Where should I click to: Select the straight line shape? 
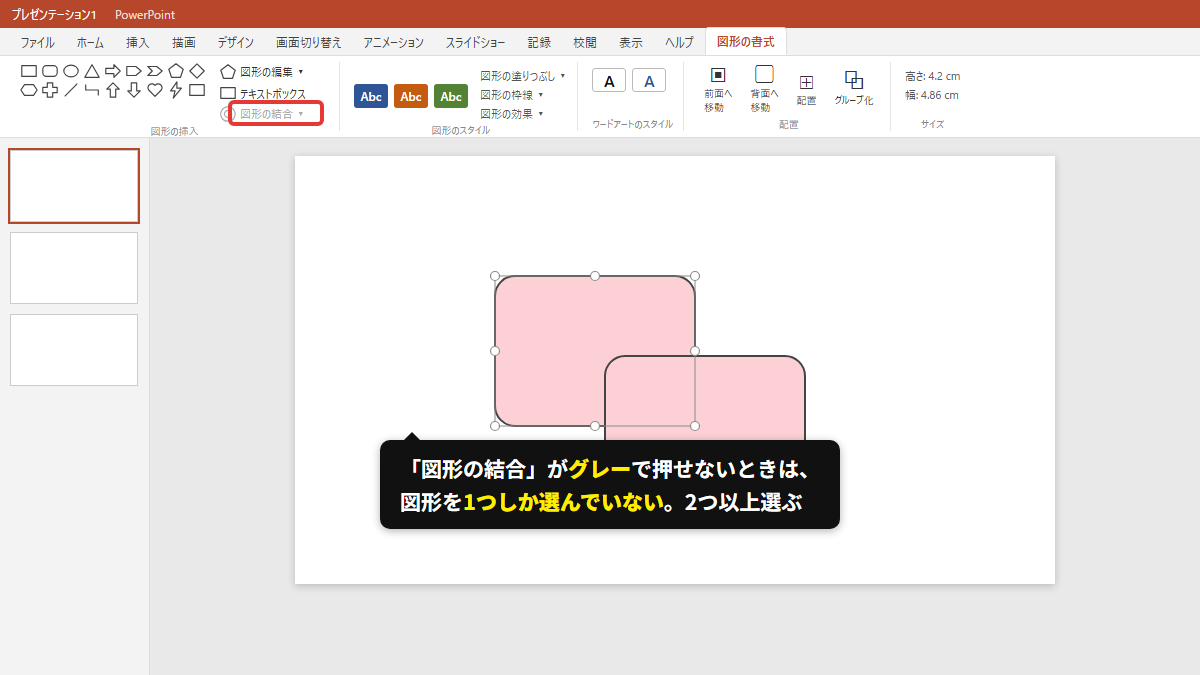tap(71, 90)
